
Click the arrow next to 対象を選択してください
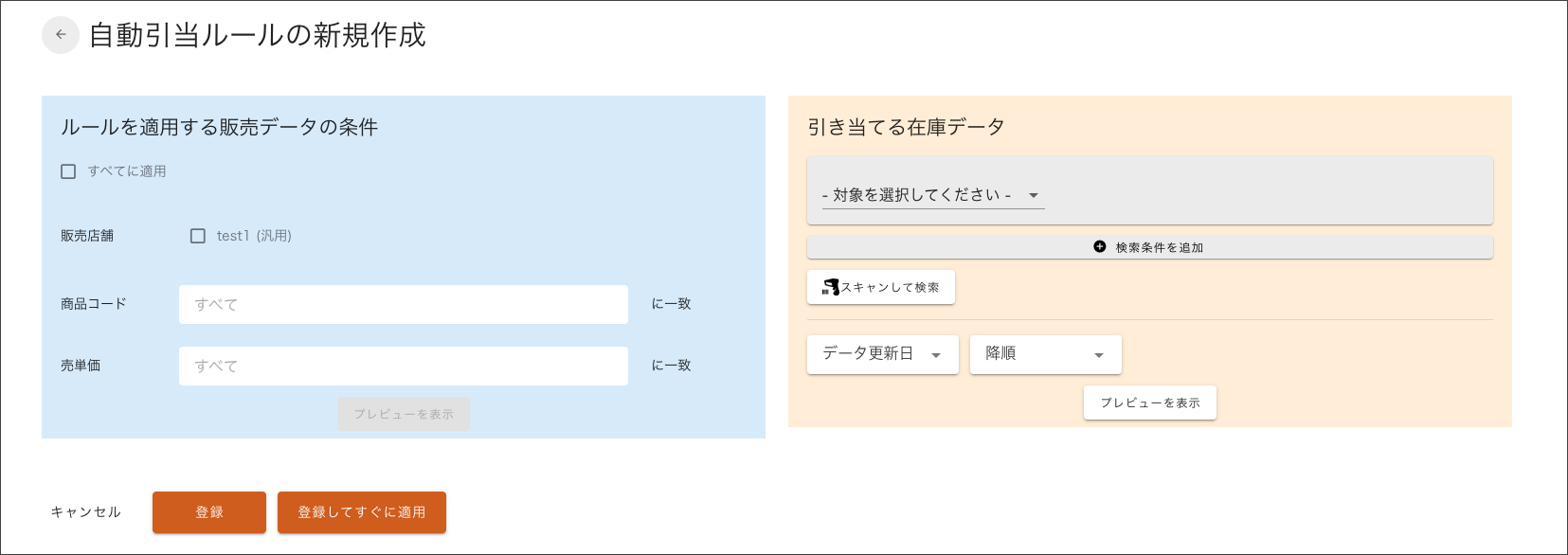(1034, 195)
